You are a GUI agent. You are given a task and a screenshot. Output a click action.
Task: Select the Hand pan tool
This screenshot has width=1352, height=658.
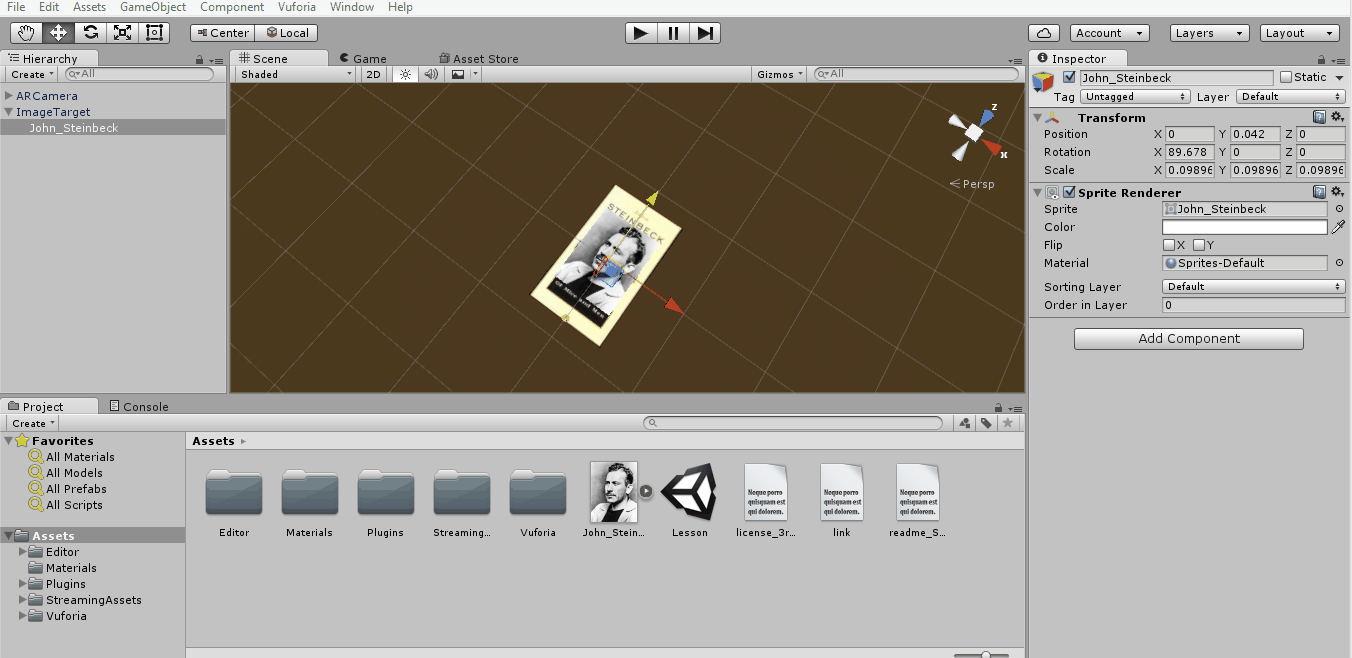pos(25,32)
